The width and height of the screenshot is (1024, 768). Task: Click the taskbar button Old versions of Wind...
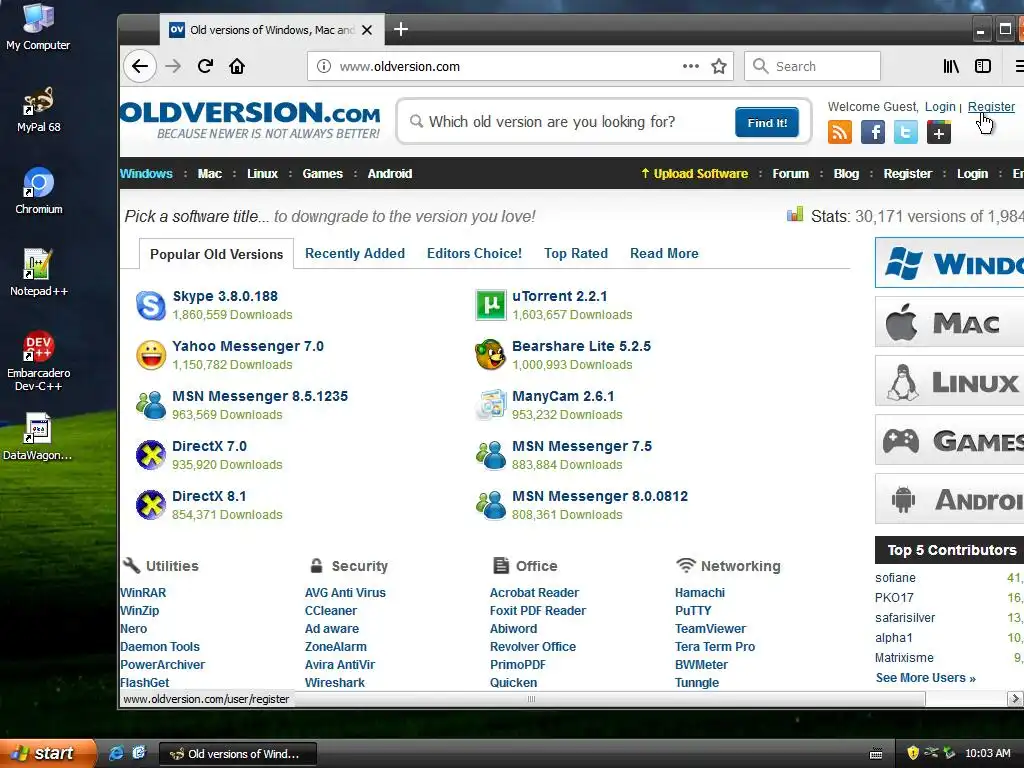[x=238, y=754]
